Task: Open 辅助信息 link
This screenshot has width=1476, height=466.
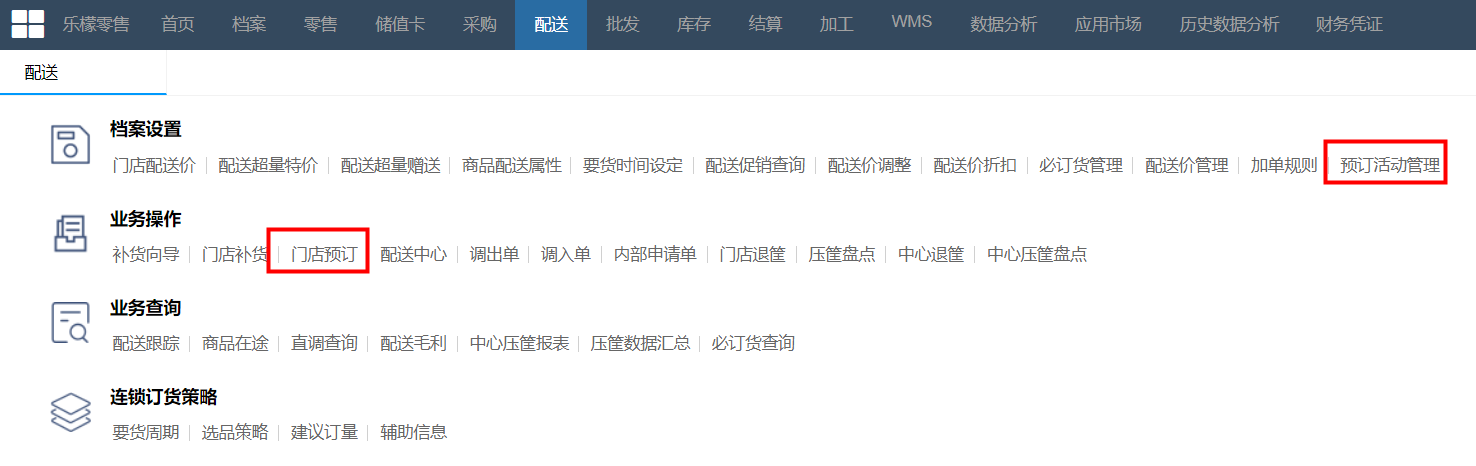Action: pyautogui.click(x=413, y=433)
